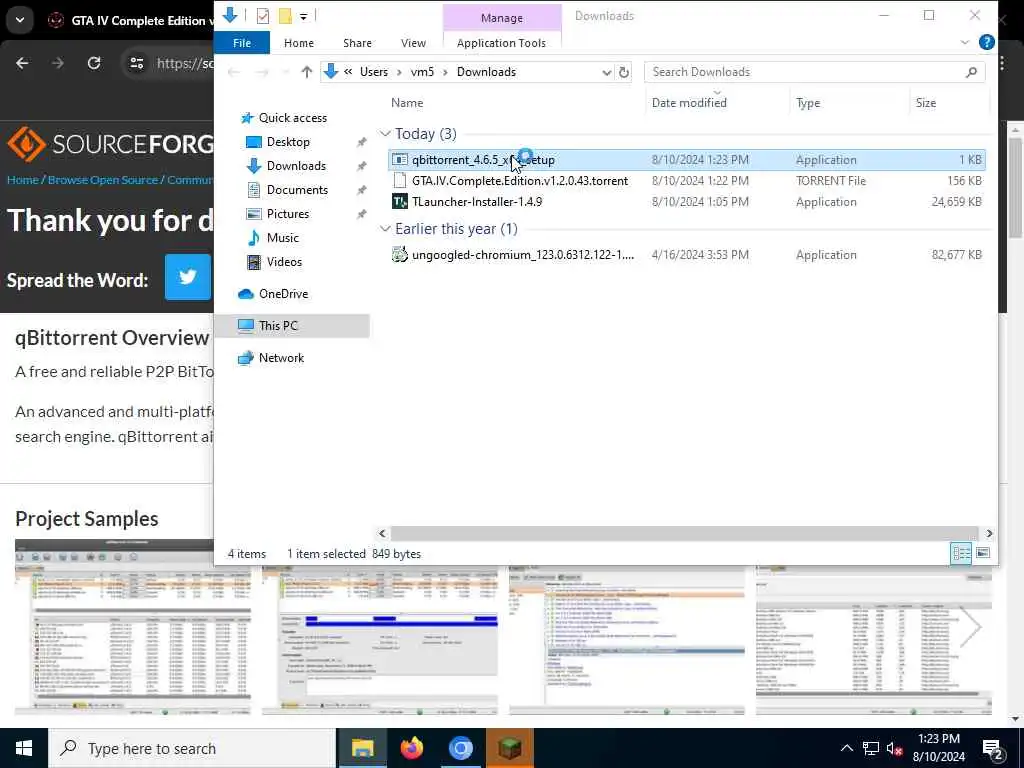The width and height of the screenshot is (1024, 768).
Task: Open the address bar history dropdown
Action: pos(607,72)
